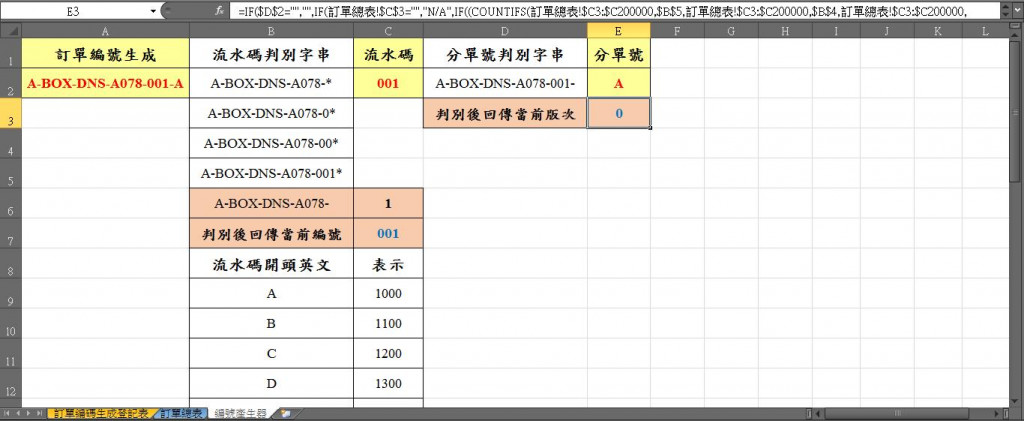
Task: Select column J header
Action: (887, 31)
